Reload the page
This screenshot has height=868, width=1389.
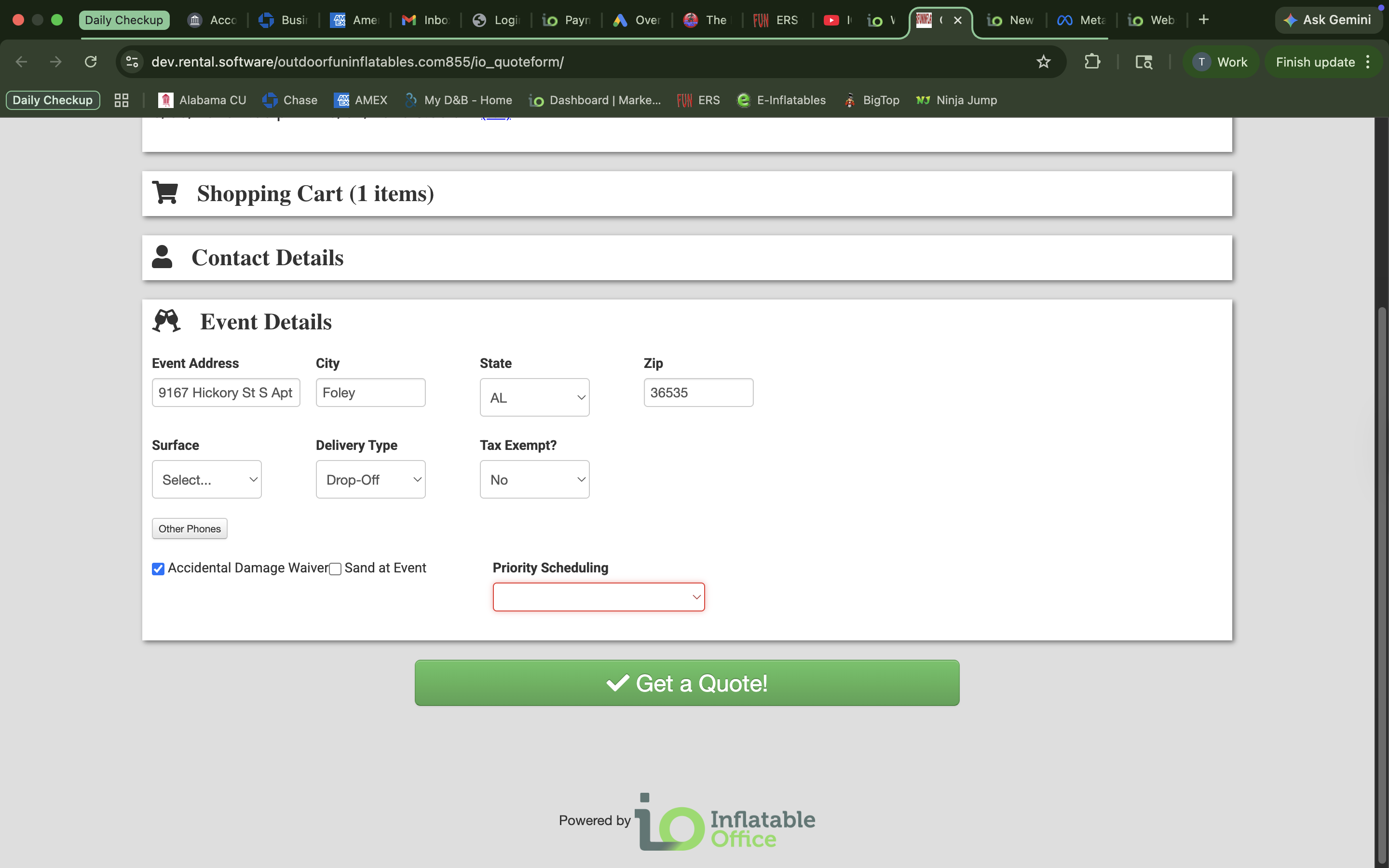(x=91, y=61)
